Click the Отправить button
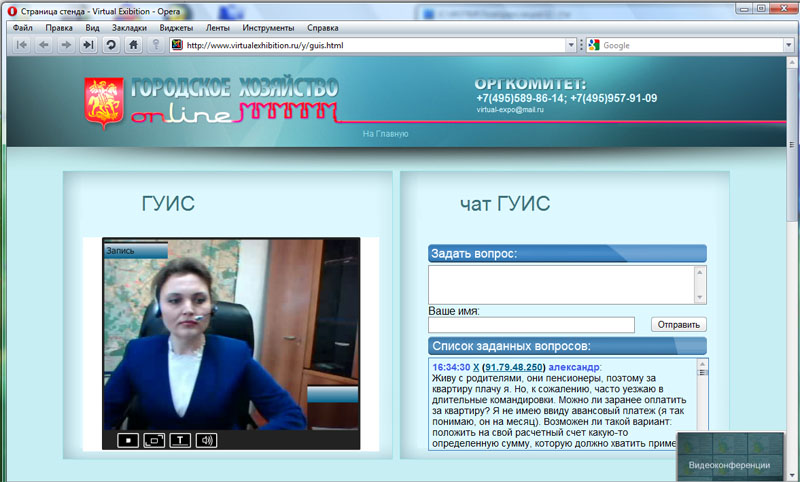This screenshot has width=800, height=482. pos(679,324)
